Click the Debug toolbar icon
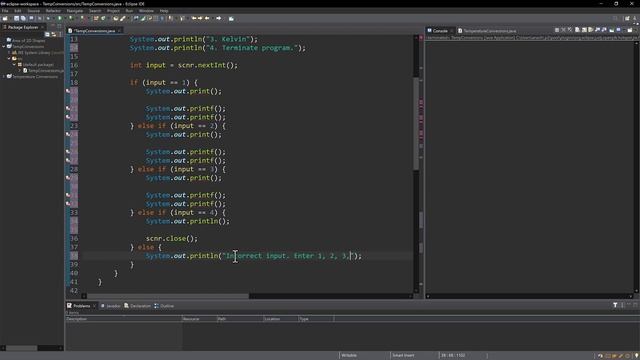 pos(48,18)
